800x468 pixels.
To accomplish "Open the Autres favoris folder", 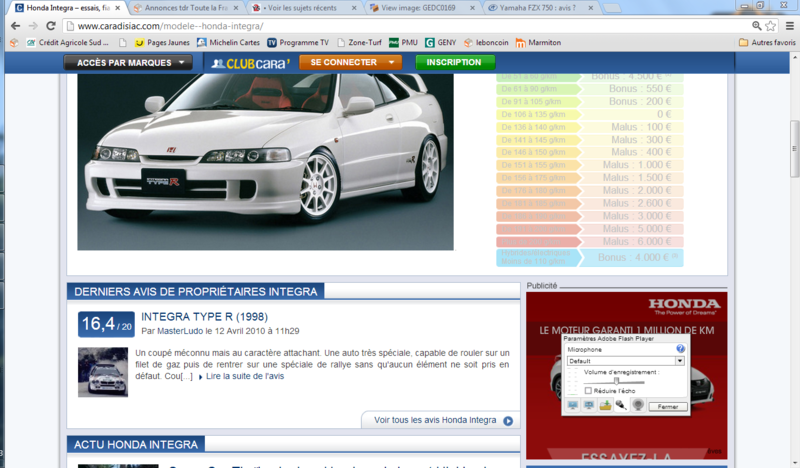I will [767, 43].
